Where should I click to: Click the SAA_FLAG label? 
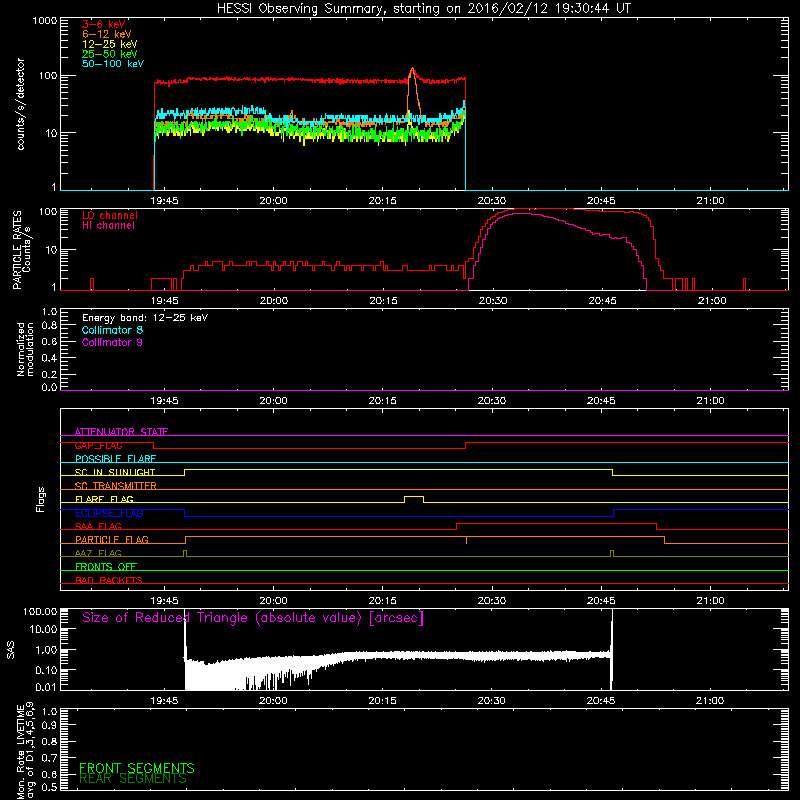click(x=98, y=526)
